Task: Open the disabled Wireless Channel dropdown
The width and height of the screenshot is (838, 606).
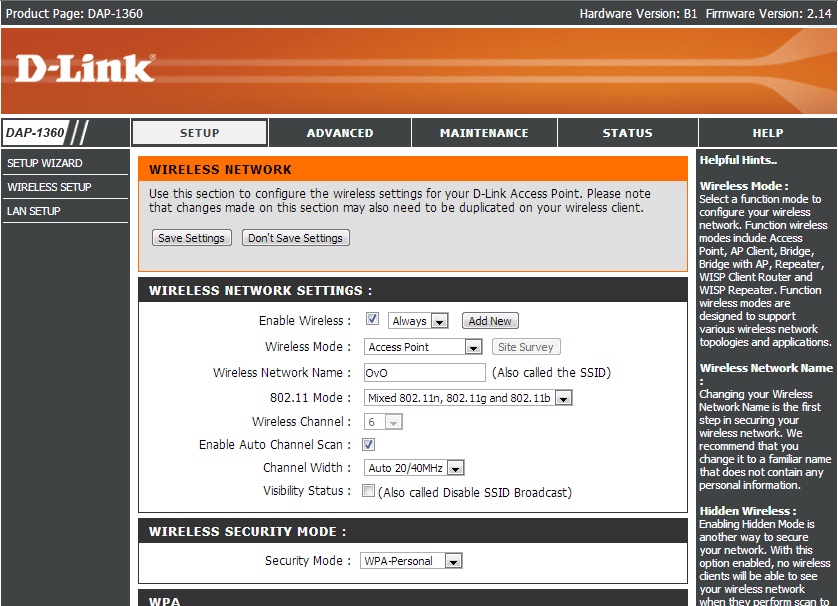Action: tap(382, 422)
